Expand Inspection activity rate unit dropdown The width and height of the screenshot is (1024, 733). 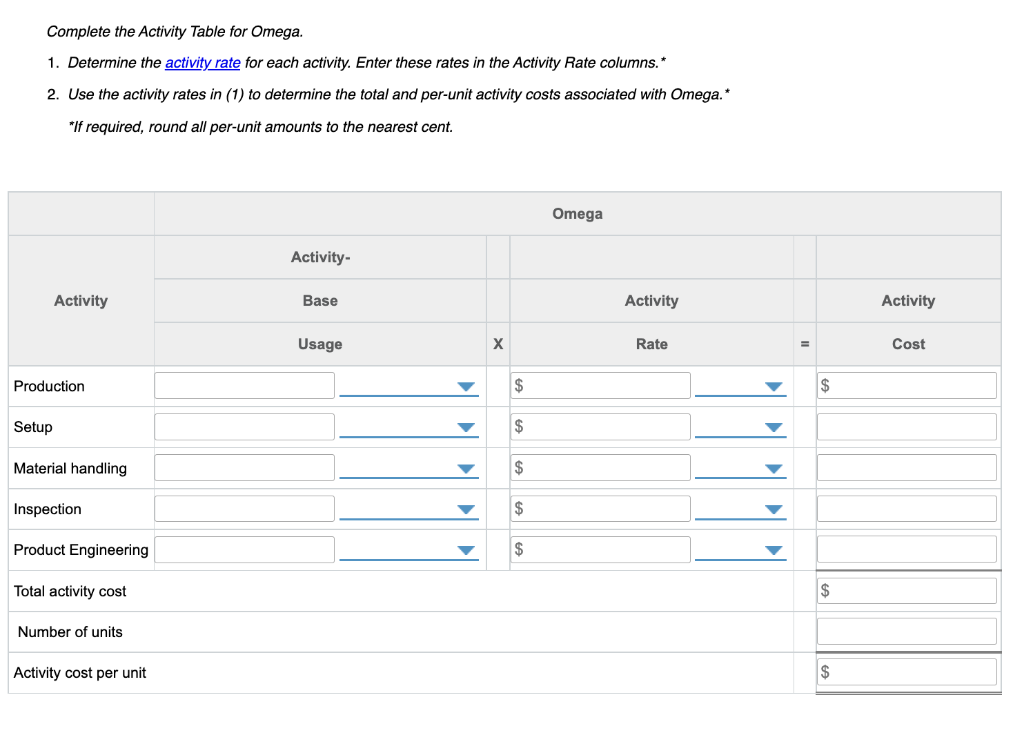(740, 510)
